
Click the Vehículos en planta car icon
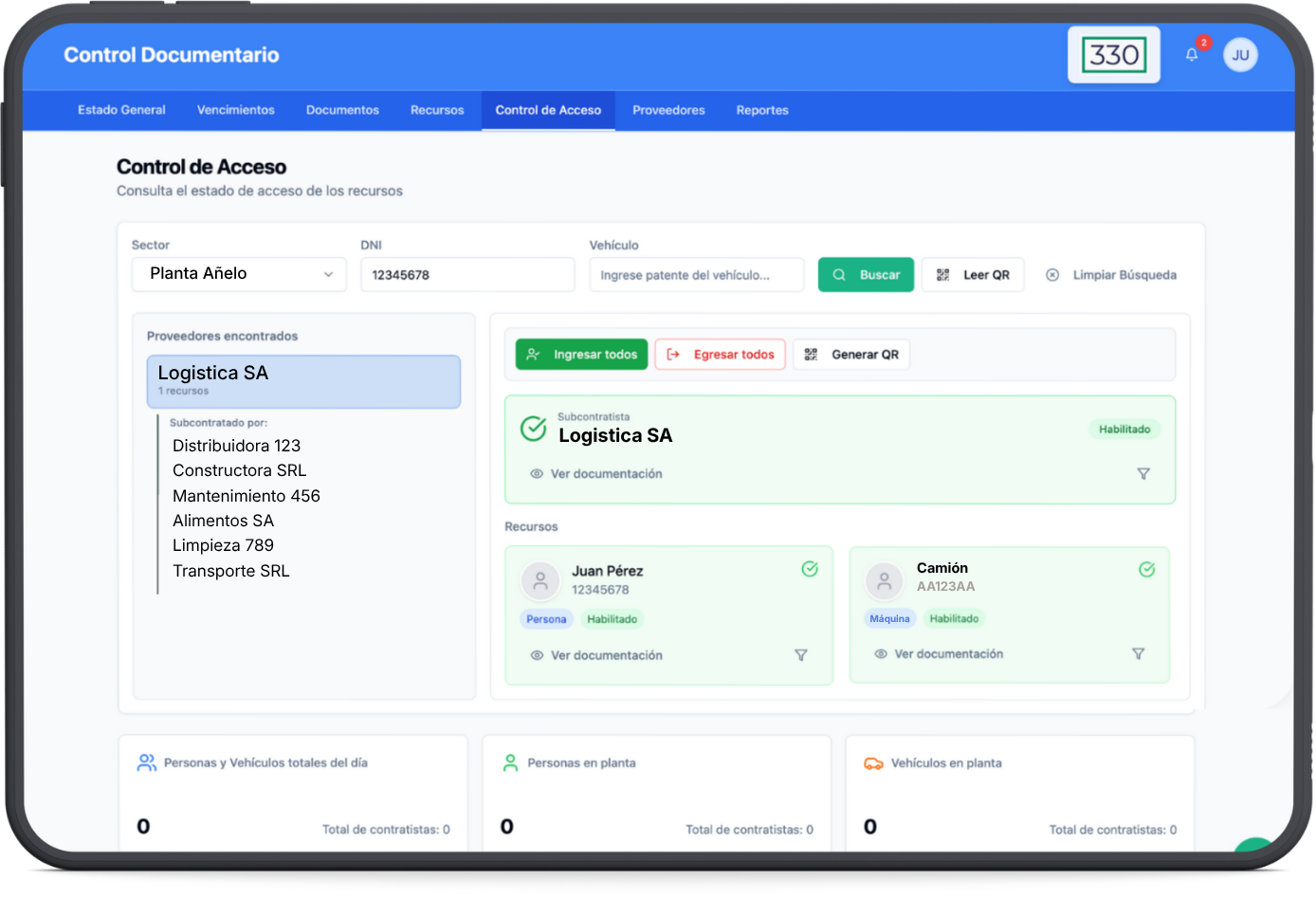point(873,763)
